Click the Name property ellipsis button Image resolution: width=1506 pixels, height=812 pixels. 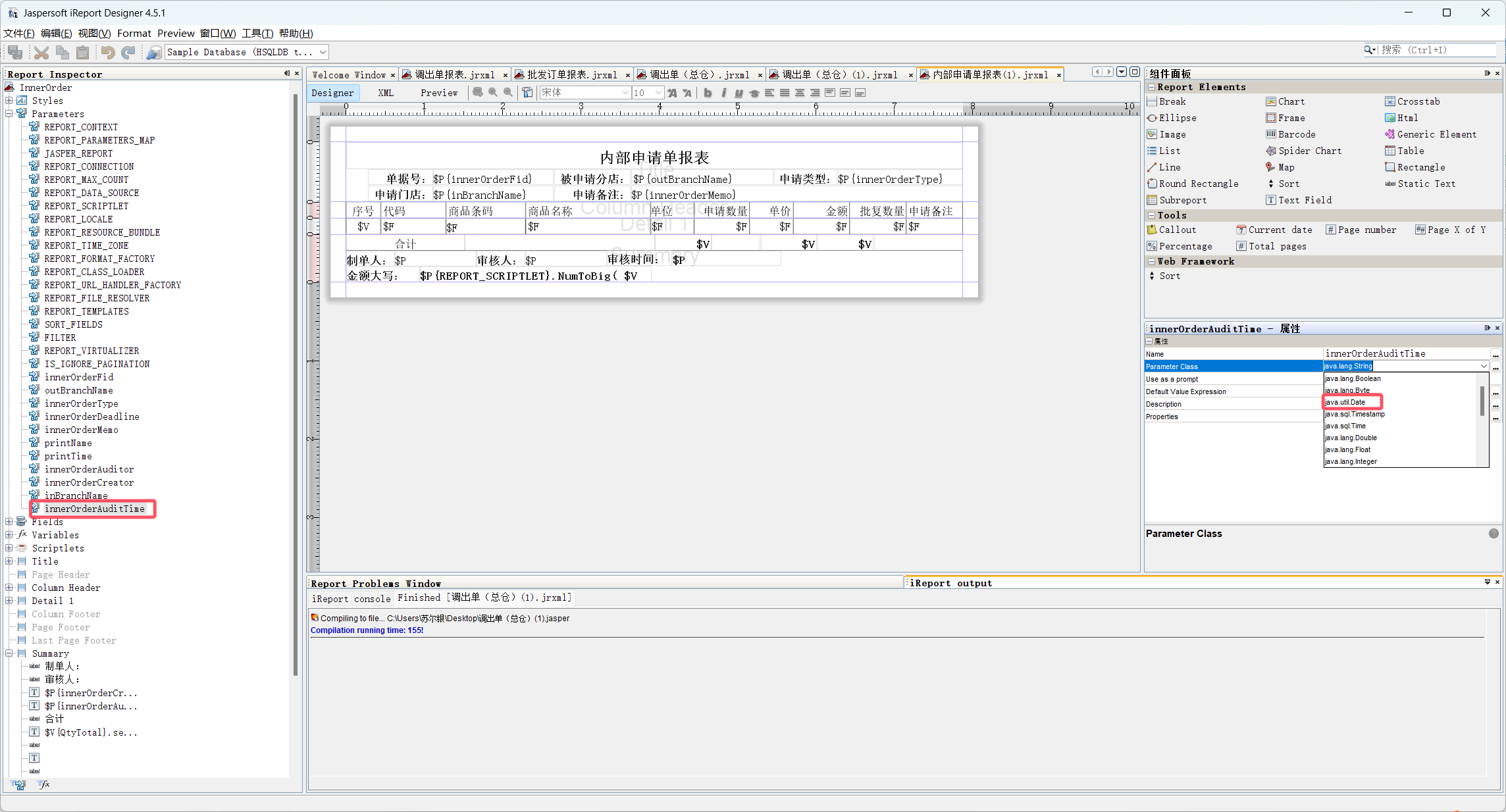coord(1495,354)
